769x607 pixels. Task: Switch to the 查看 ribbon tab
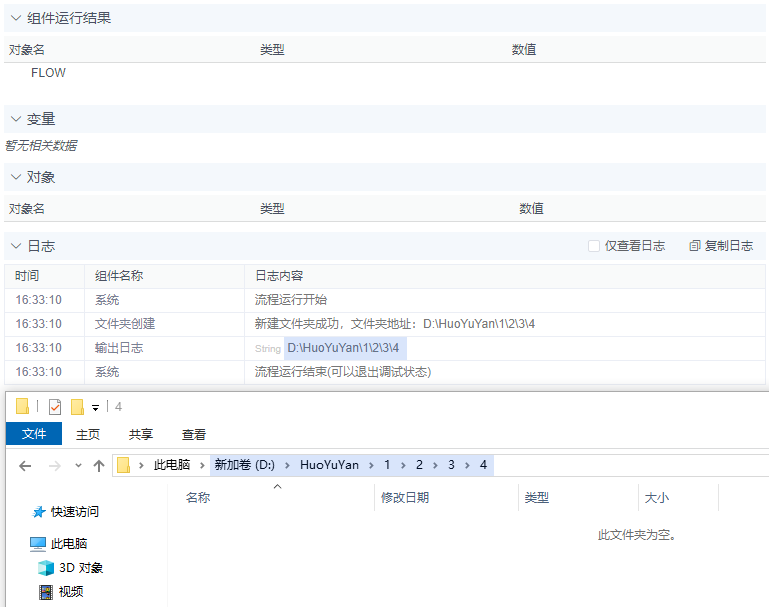click(x=194, y=434)
